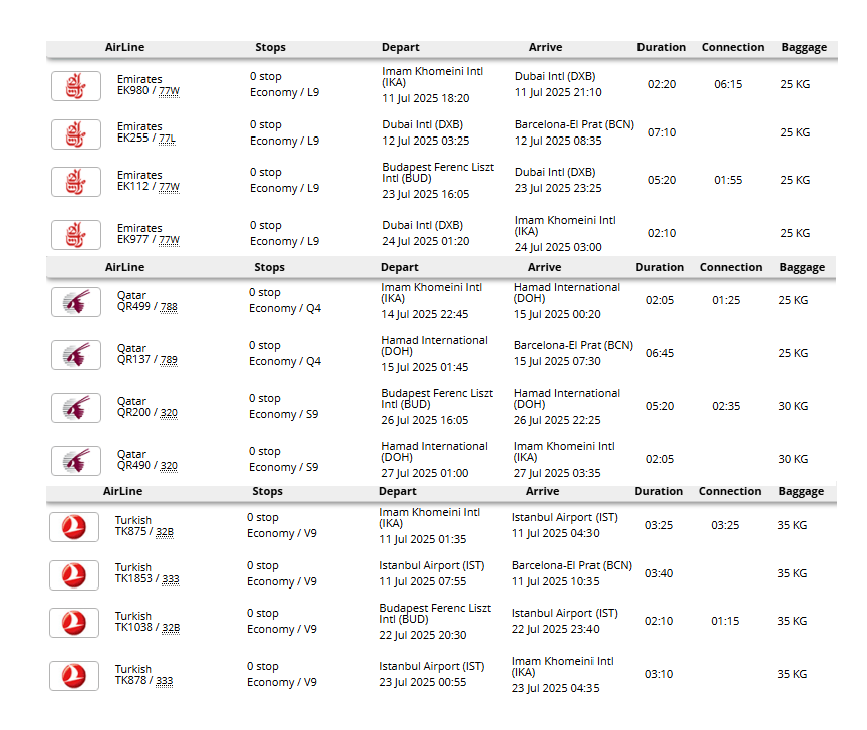Click the Baggage header in the Qatar table
867x730 pixels.
point(802,267)
